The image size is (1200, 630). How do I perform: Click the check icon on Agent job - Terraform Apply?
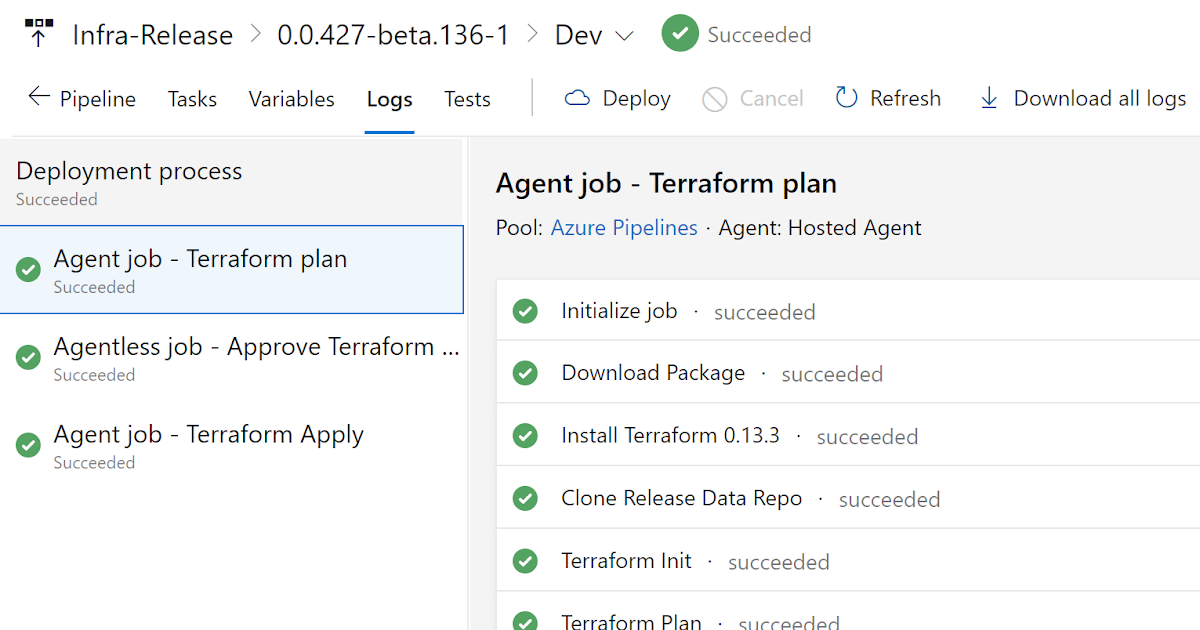tap(28, 445)
